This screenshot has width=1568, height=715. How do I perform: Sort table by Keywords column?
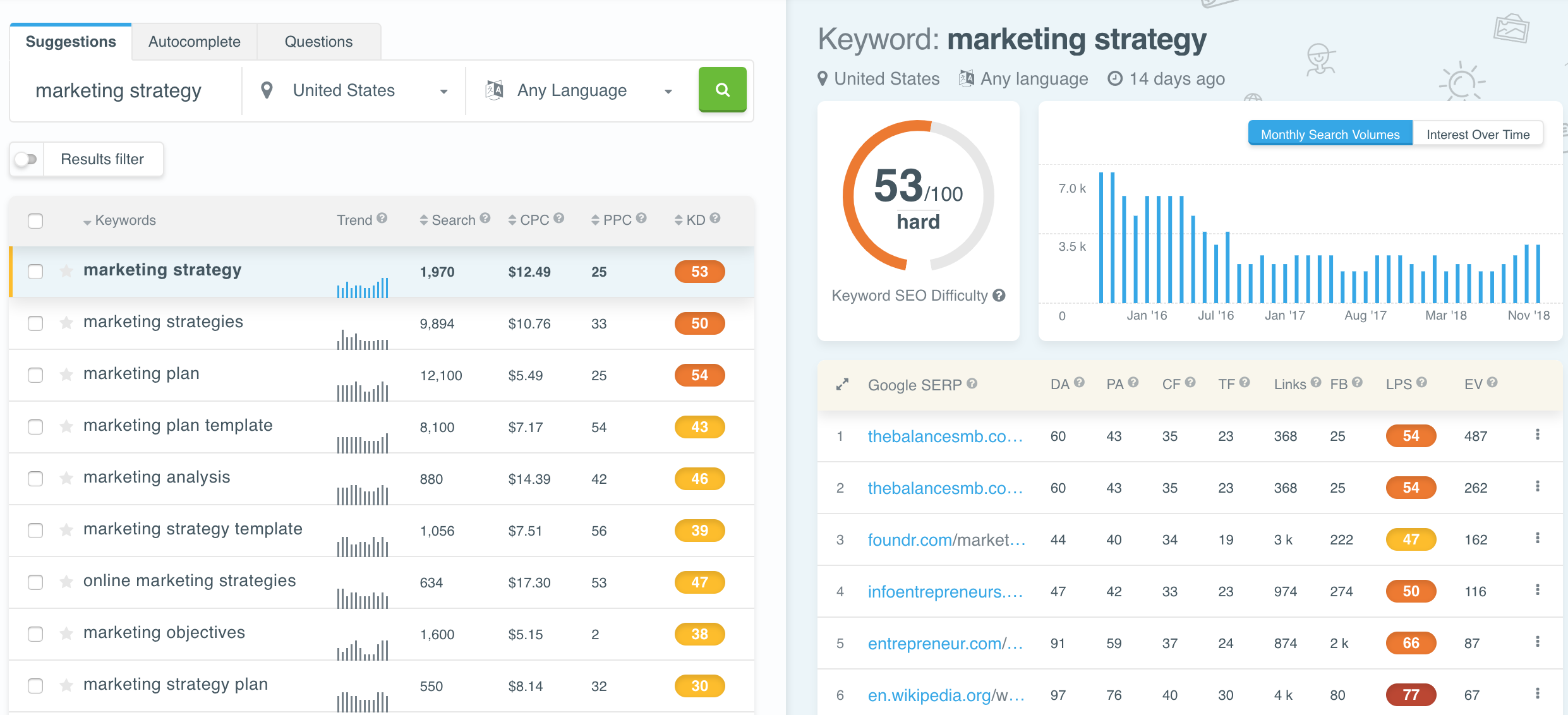(119, 220)
